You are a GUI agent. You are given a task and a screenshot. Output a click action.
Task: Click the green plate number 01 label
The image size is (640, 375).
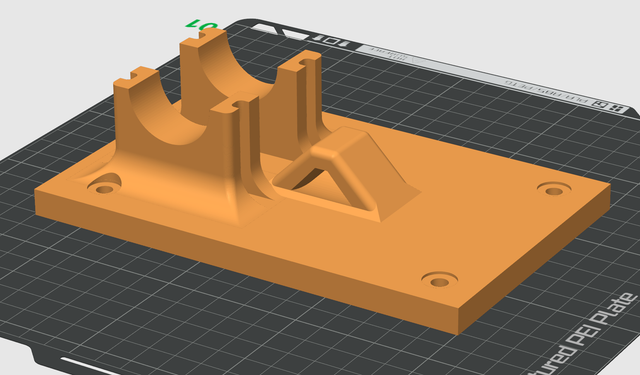pos(202,25)
